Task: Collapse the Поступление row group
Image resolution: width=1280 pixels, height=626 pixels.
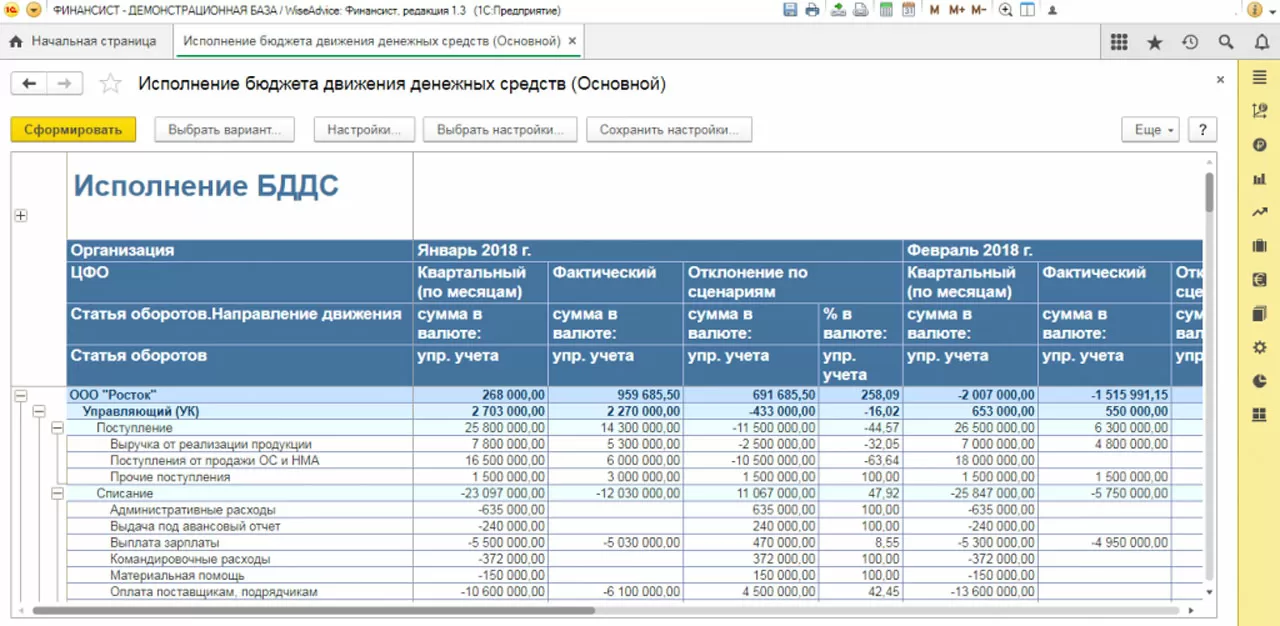Action: 57,428
